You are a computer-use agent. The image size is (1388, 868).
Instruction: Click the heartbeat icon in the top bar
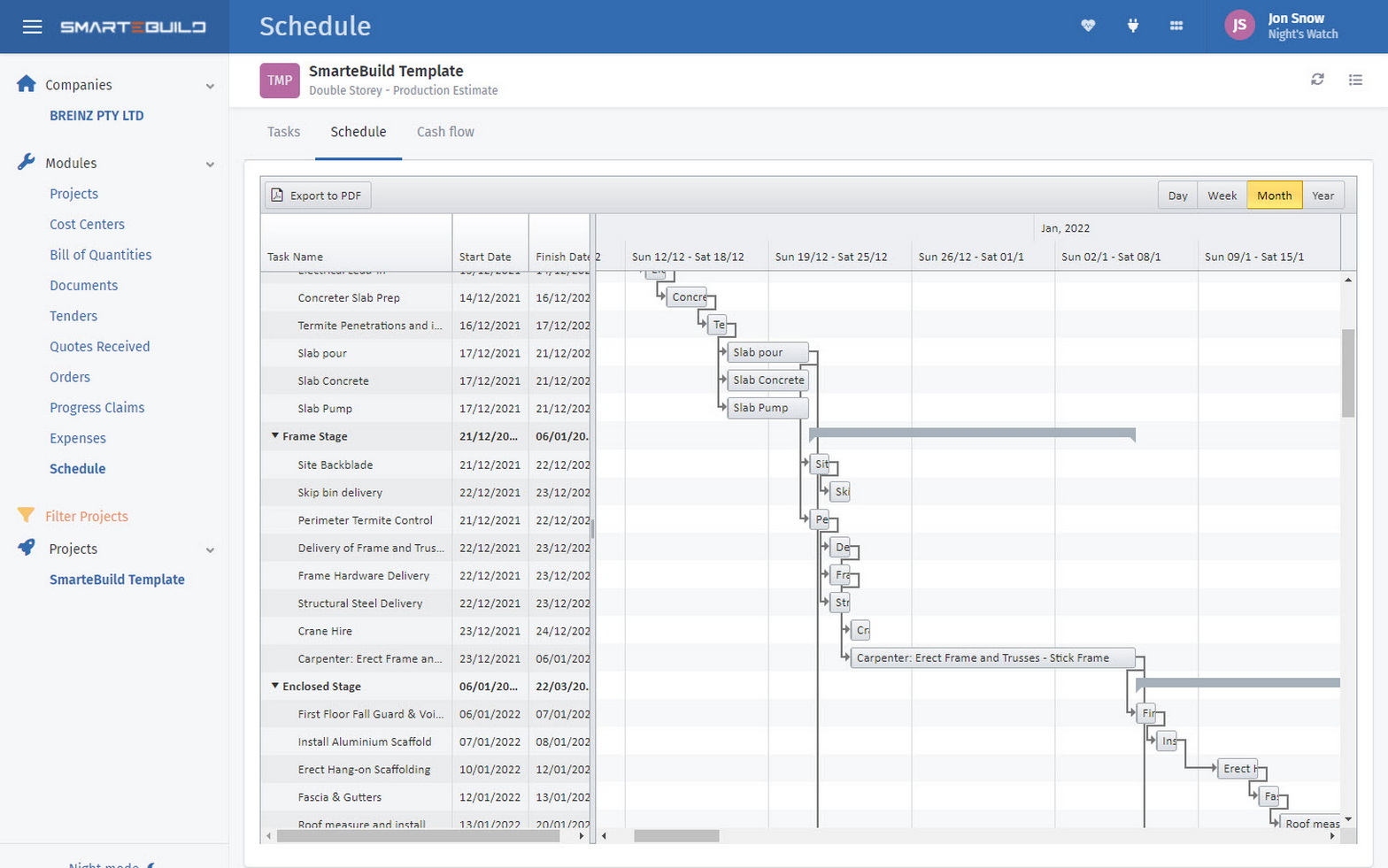point(1088,26)
